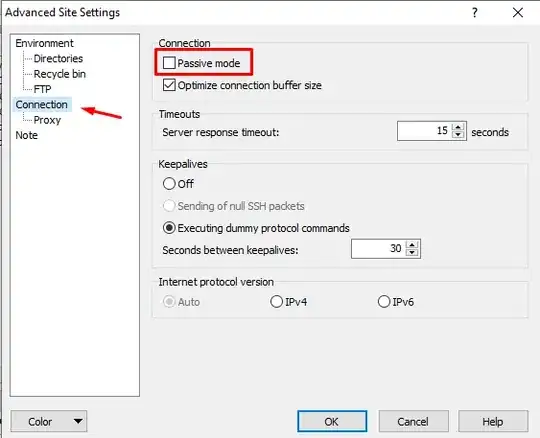Select Environment in the settings tree
540x438 pixels.
pyautogui.click(x=44, y=43)
